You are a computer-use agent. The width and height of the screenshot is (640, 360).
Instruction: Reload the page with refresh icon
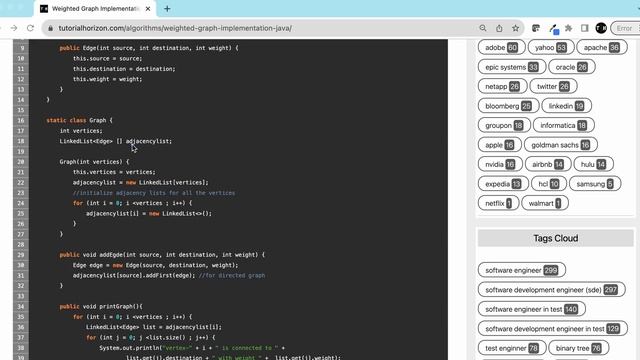tap(30, 28)
